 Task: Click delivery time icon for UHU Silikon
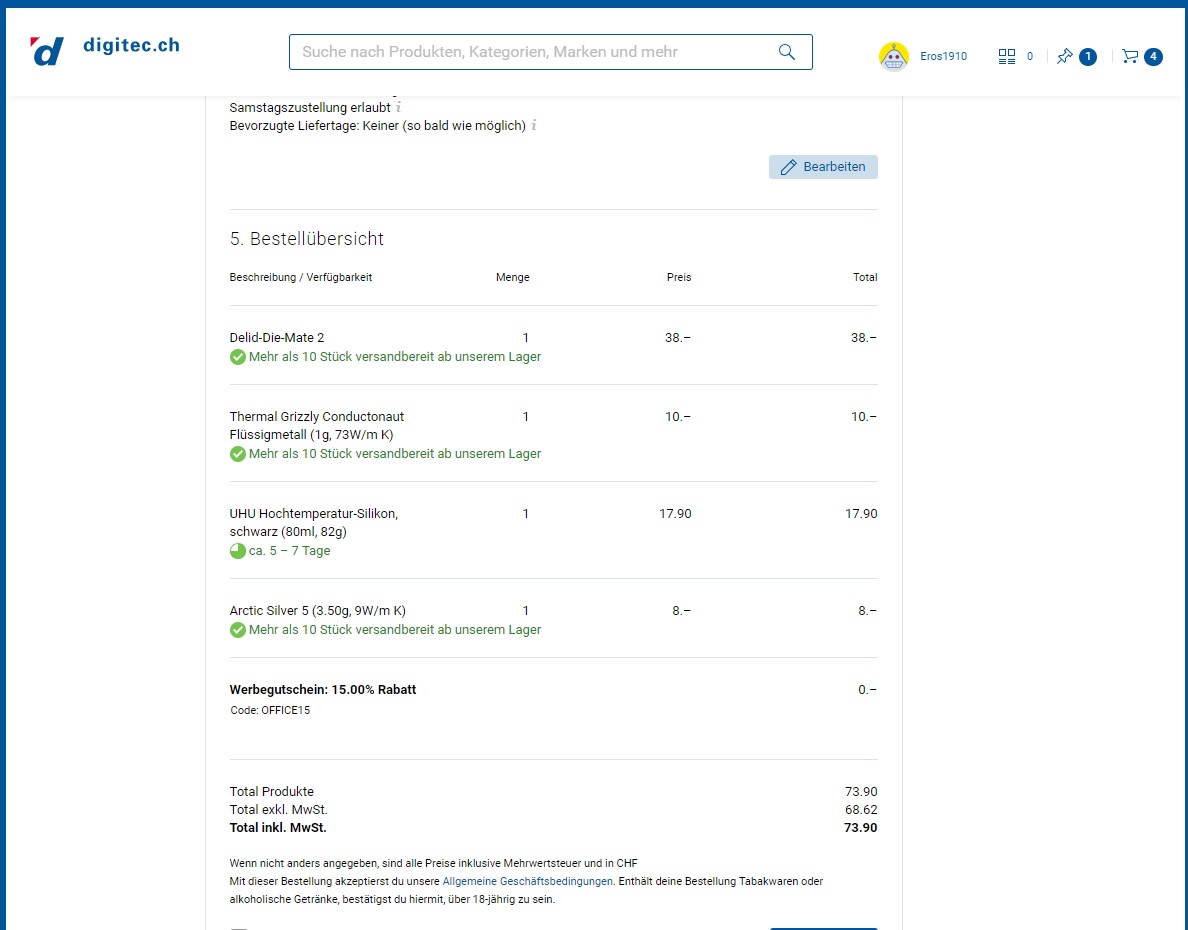(x=237, y=551)
